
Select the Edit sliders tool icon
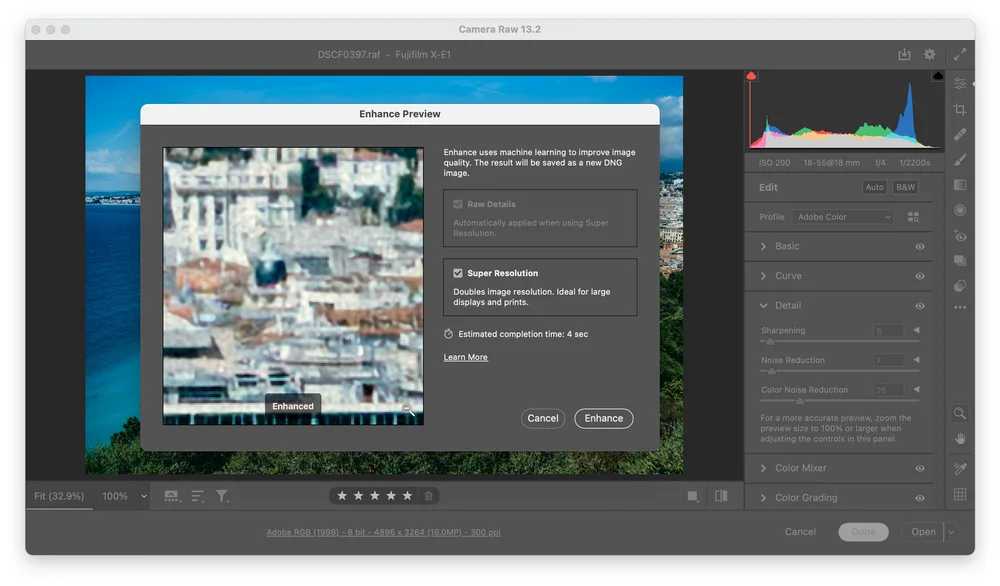point(960,84)
